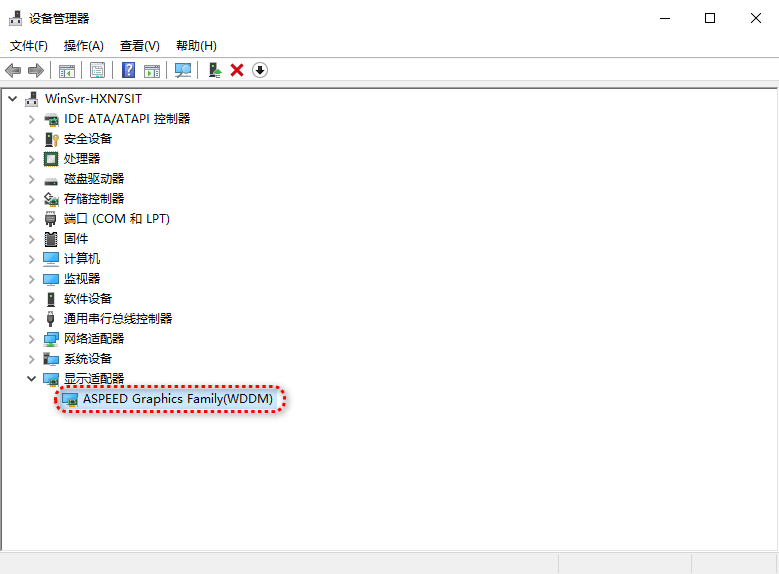Image resolution: width=779 pixels, height=574 pixels.
Task: Click the Forward arrow toolbar icon
Action: pyautogui.click(x=36, y=71)
